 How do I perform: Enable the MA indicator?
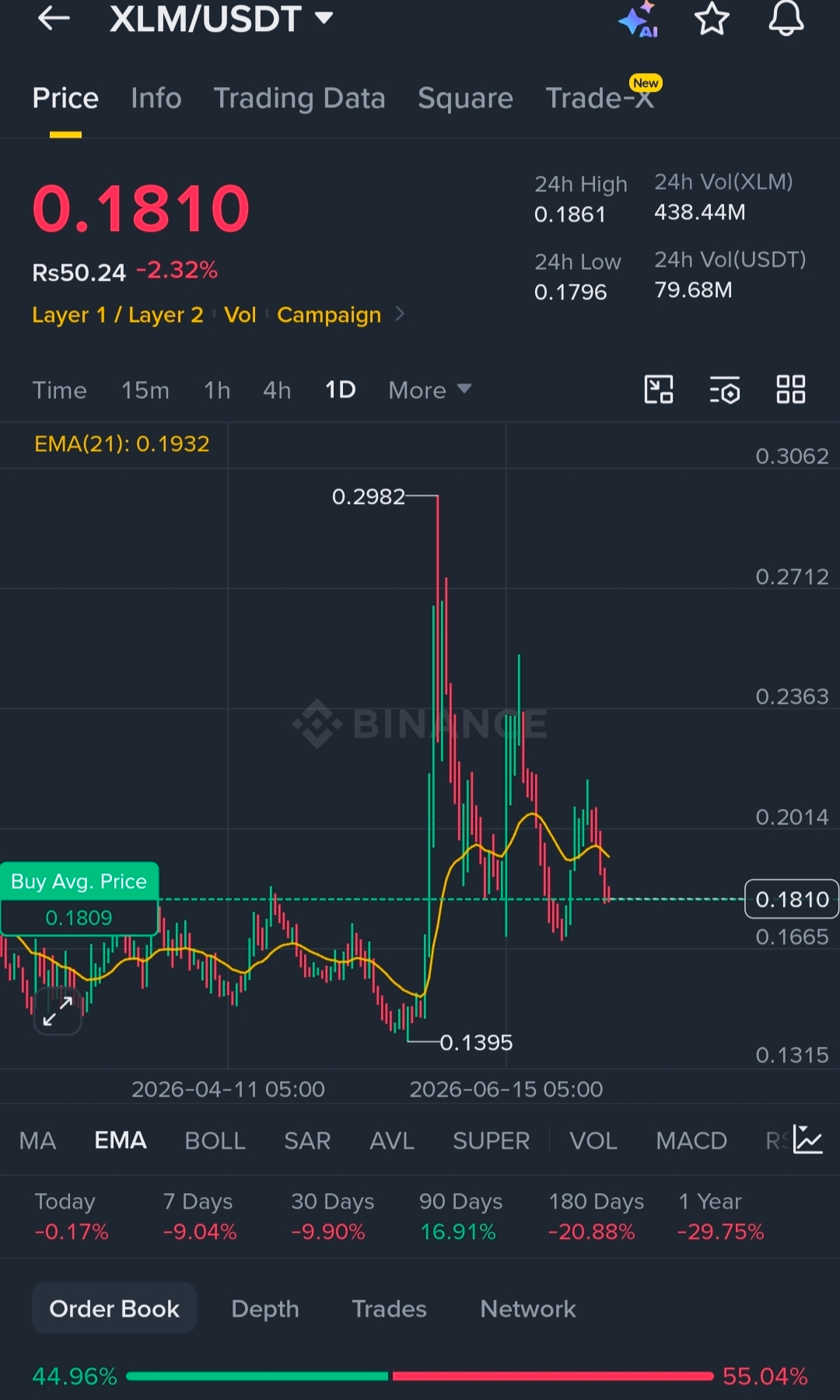click(x=37, y=1140)
